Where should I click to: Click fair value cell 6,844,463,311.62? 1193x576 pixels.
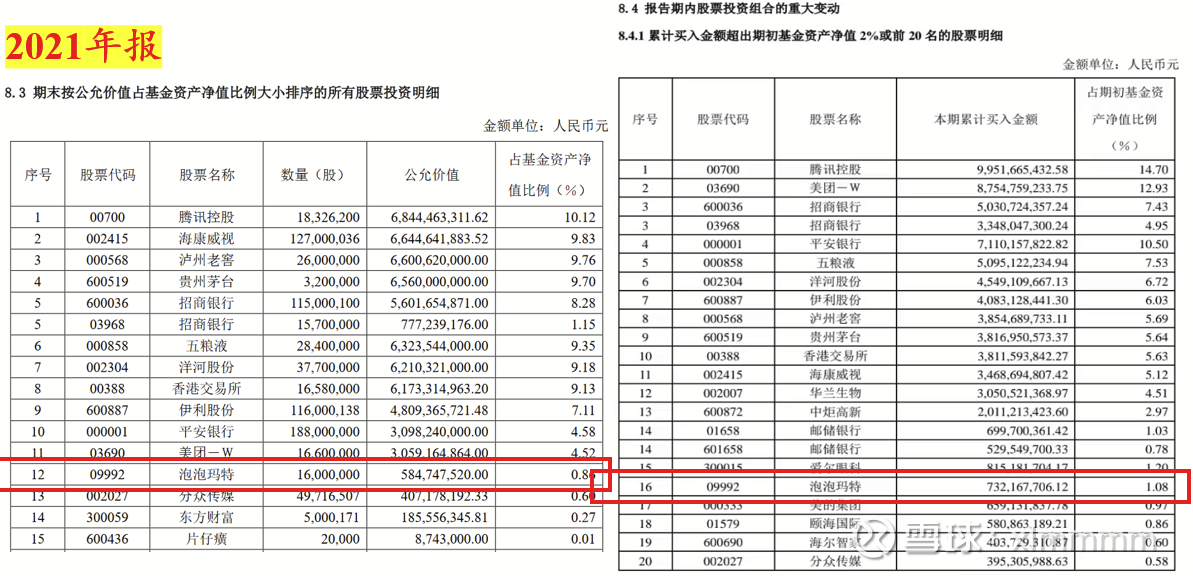(x=440, y=218)
